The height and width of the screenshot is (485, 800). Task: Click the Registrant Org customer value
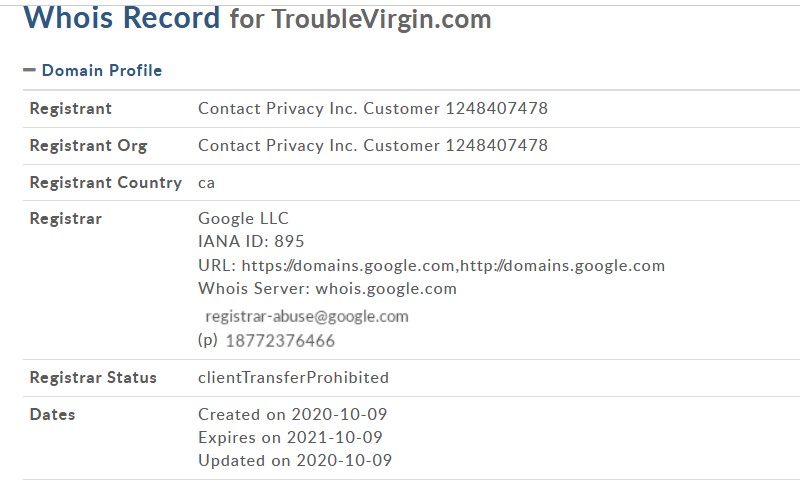pos(372,145)
